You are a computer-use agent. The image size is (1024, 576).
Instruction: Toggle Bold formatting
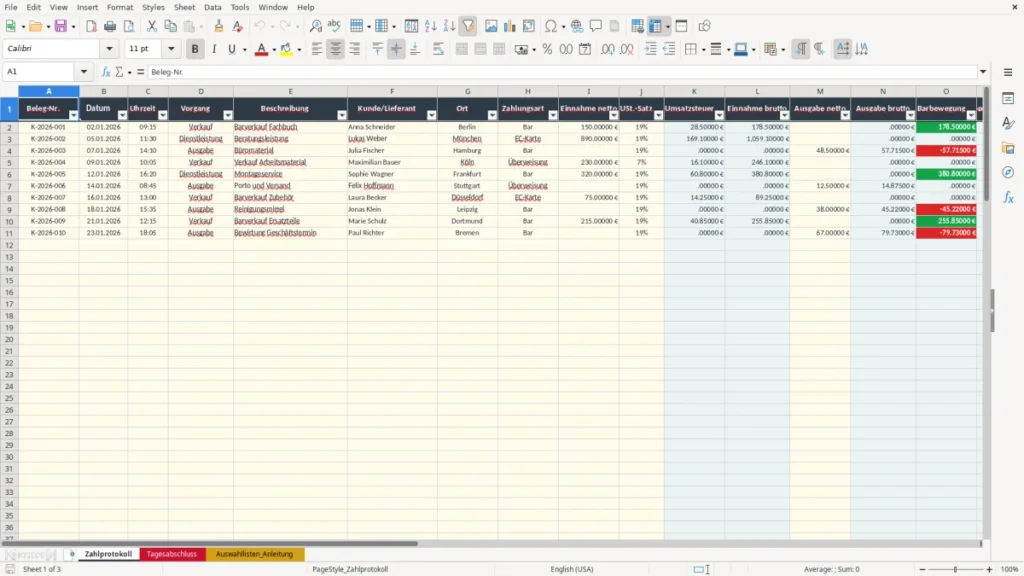195,49
